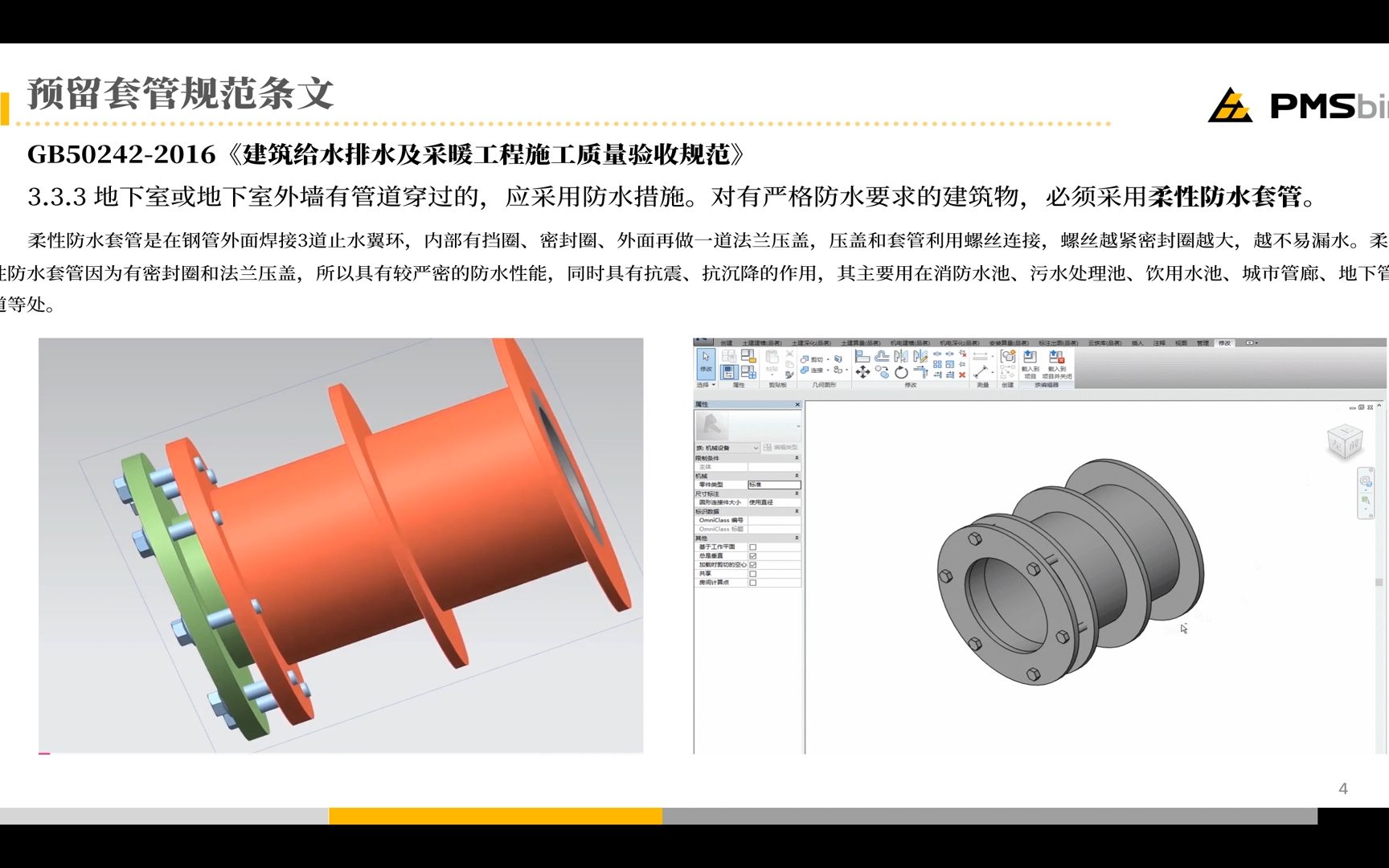This screenshot has width=1389, height=868.
Task: Click the orange sleeve 3D model image
Action: [341, 546]
